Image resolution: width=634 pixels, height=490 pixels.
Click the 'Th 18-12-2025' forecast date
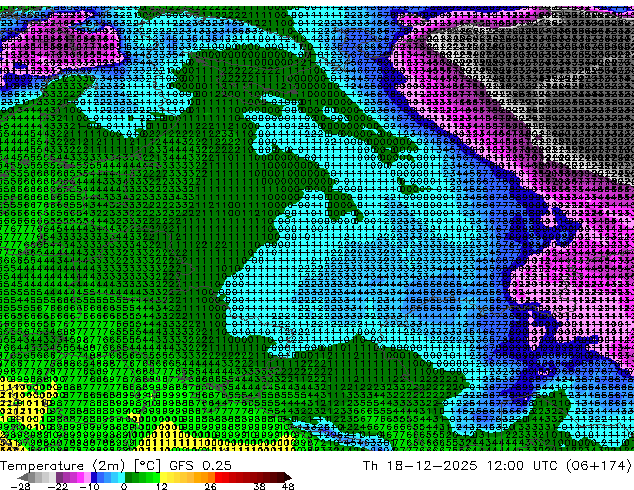[419, 466]
